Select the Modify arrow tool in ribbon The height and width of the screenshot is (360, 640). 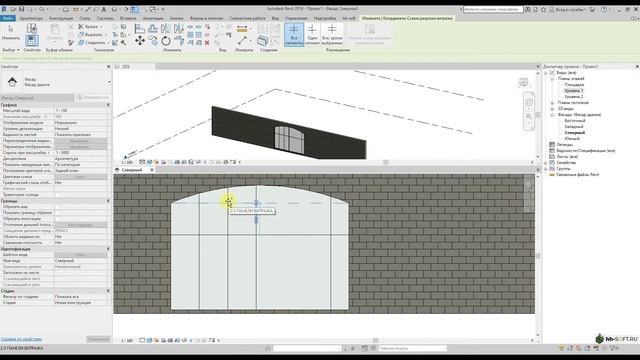[x=11, y=31]
